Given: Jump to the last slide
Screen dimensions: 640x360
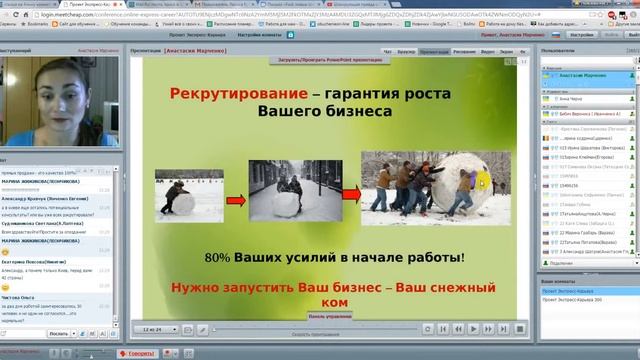Looking at the screenshot, I should tap(503, 329).
